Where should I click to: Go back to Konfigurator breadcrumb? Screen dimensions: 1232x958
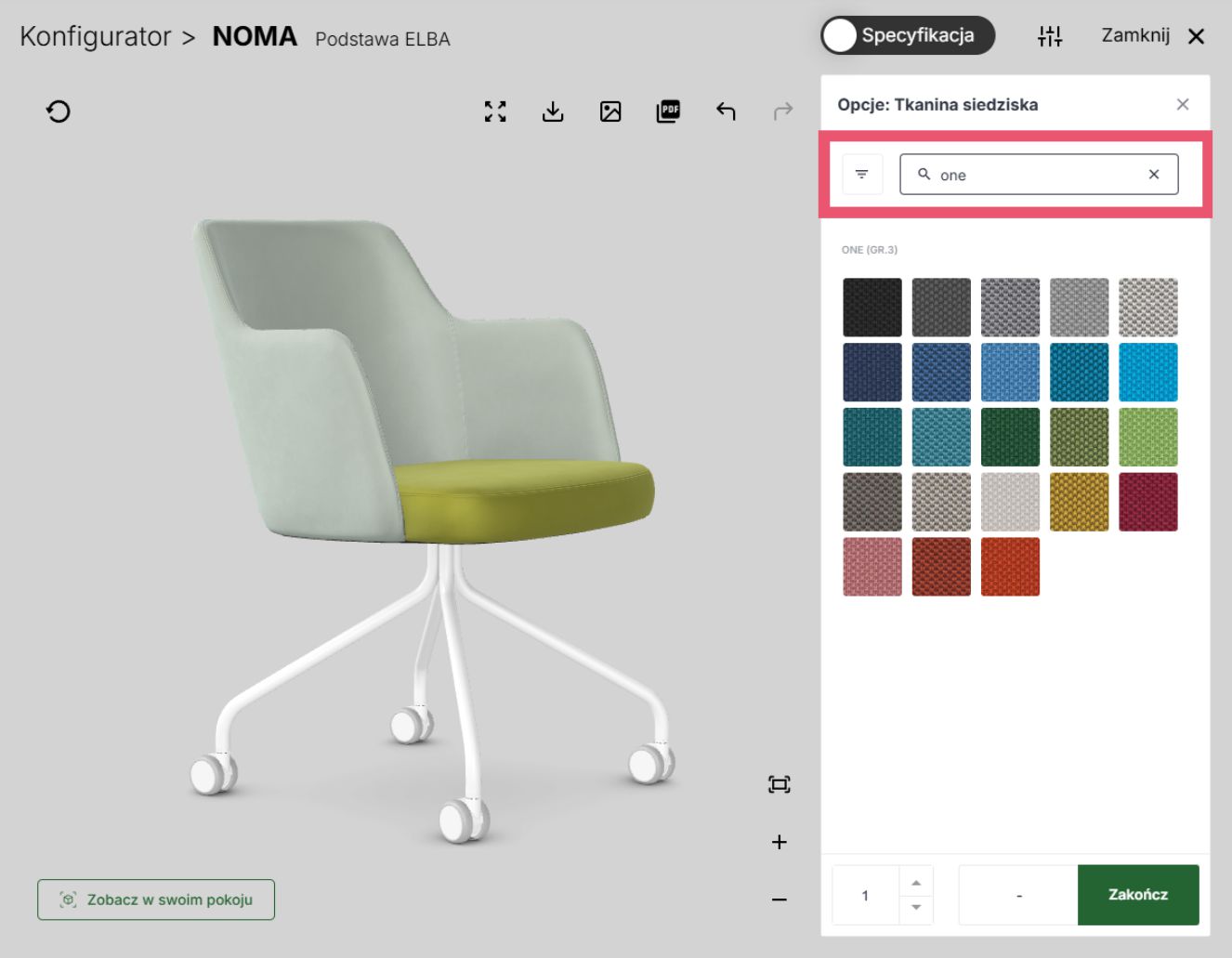[96, 36]
